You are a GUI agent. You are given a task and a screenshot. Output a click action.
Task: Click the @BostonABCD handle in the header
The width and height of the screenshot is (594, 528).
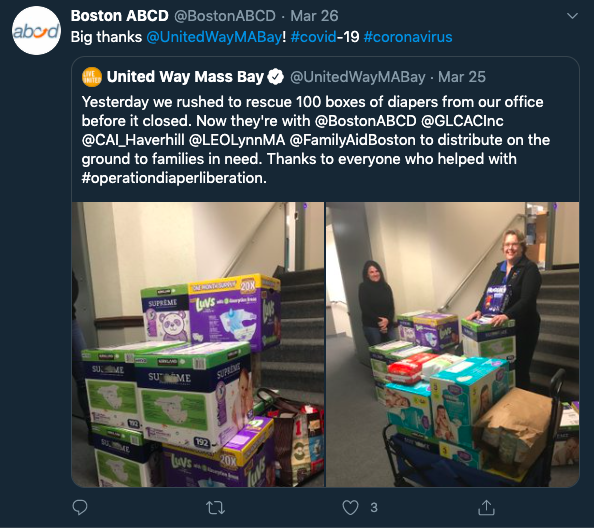[x=225, y=16]
